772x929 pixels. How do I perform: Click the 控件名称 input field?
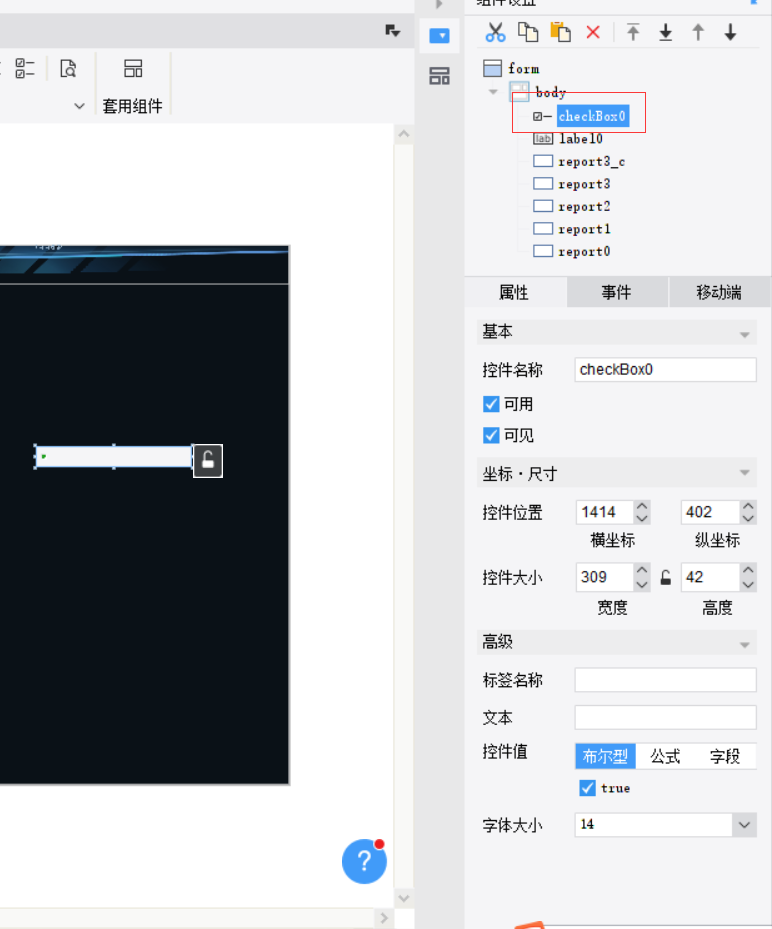coord(665,370)
